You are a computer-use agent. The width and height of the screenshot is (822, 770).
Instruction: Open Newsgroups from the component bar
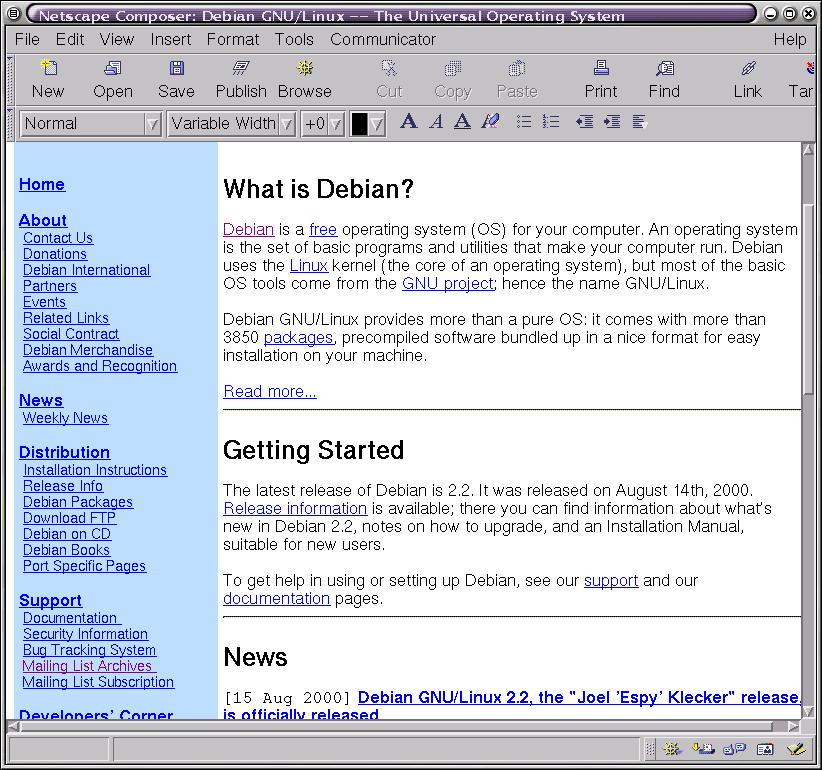pyautogui.click(x=734, y=749)
